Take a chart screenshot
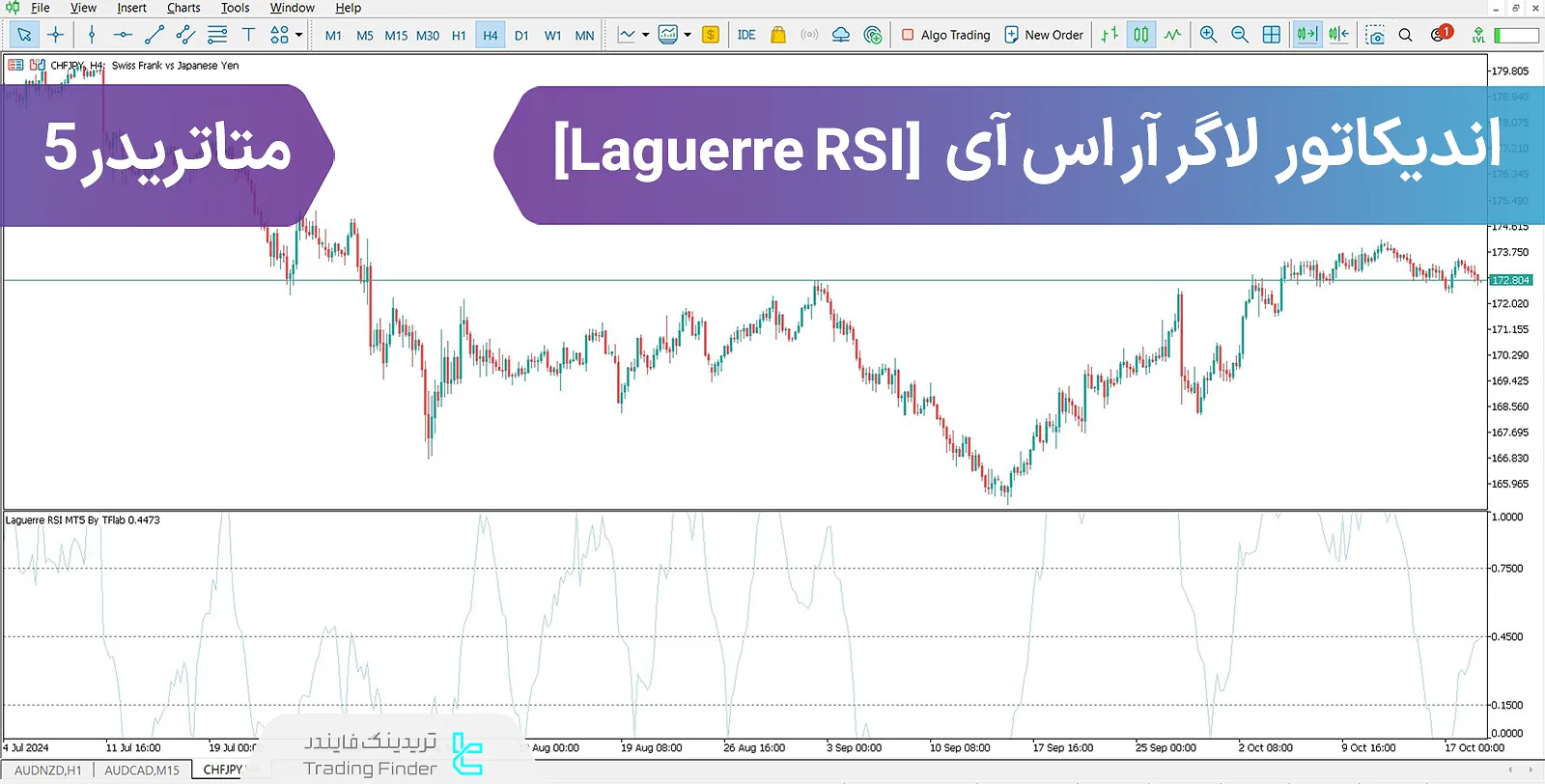This screenshot has width=1545, height=784. (x=1375, y=35)
